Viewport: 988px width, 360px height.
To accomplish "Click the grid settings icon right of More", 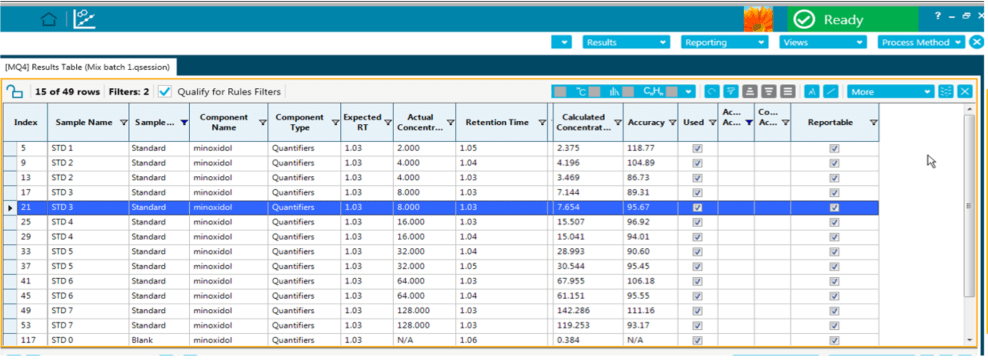I will (x=945, y=92).
